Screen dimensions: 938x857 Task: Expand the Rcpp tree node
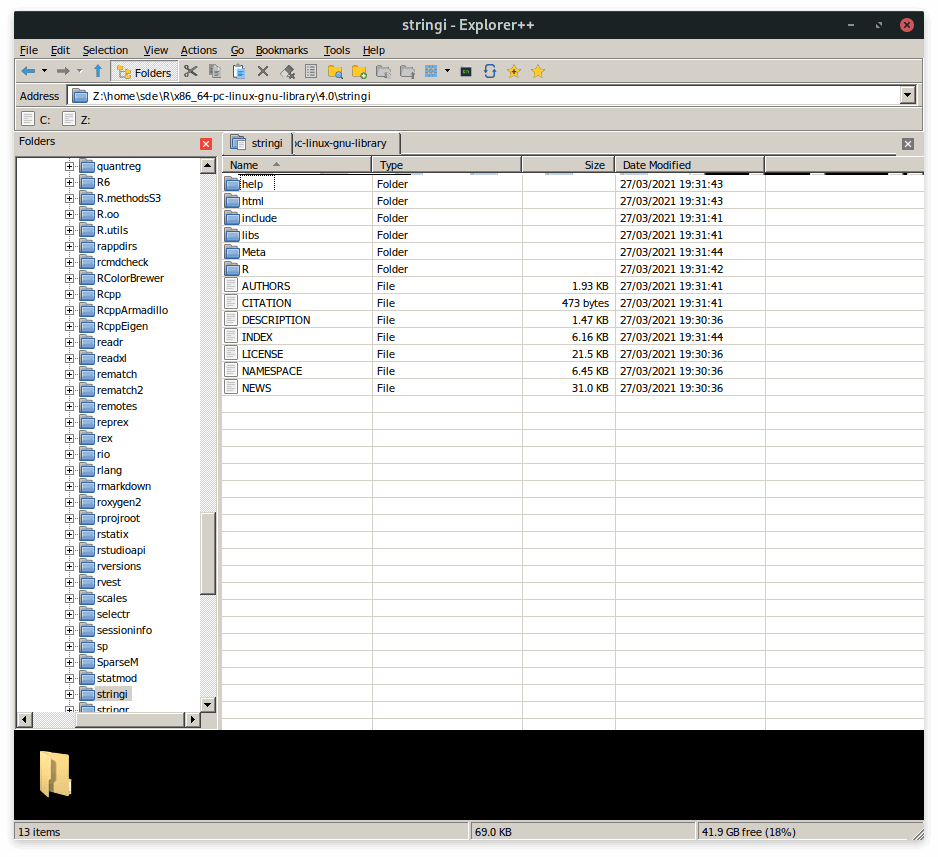point(69,294)
